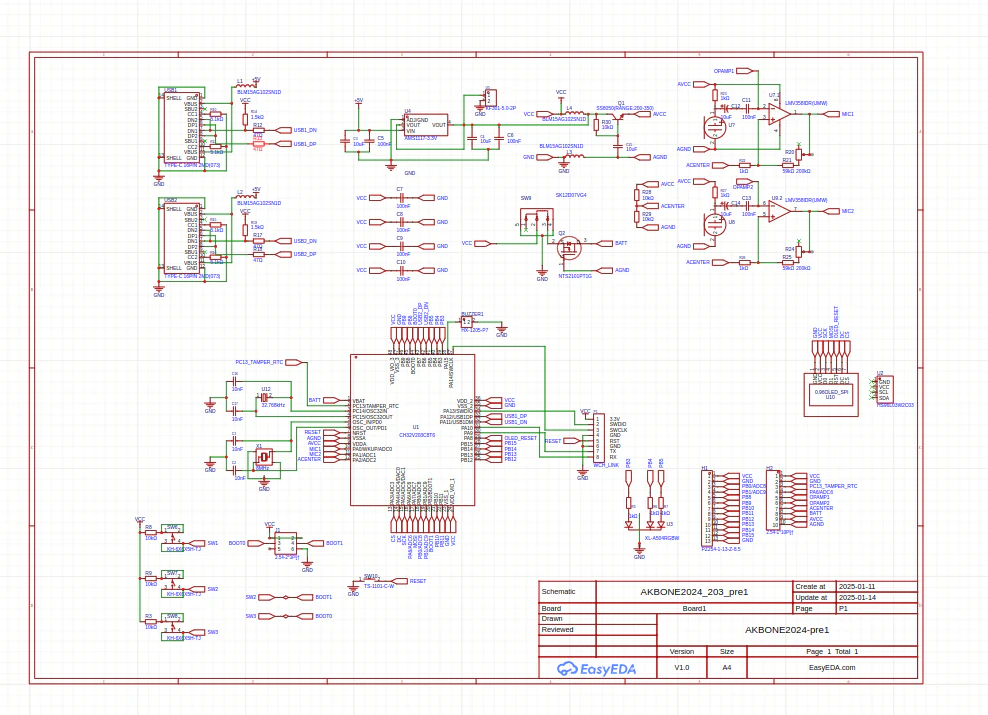Image resolution: width=988 pixels, height=715 pixels.
Task: Select the C10 100nF decoupling capacitor
Action: click(401, 270)
